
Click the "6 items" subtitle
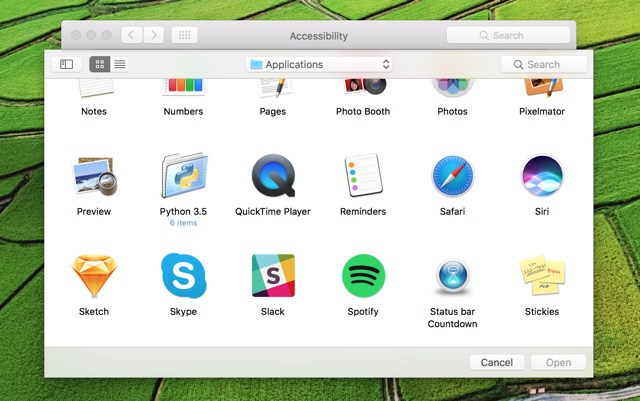[x=184, y=223]
